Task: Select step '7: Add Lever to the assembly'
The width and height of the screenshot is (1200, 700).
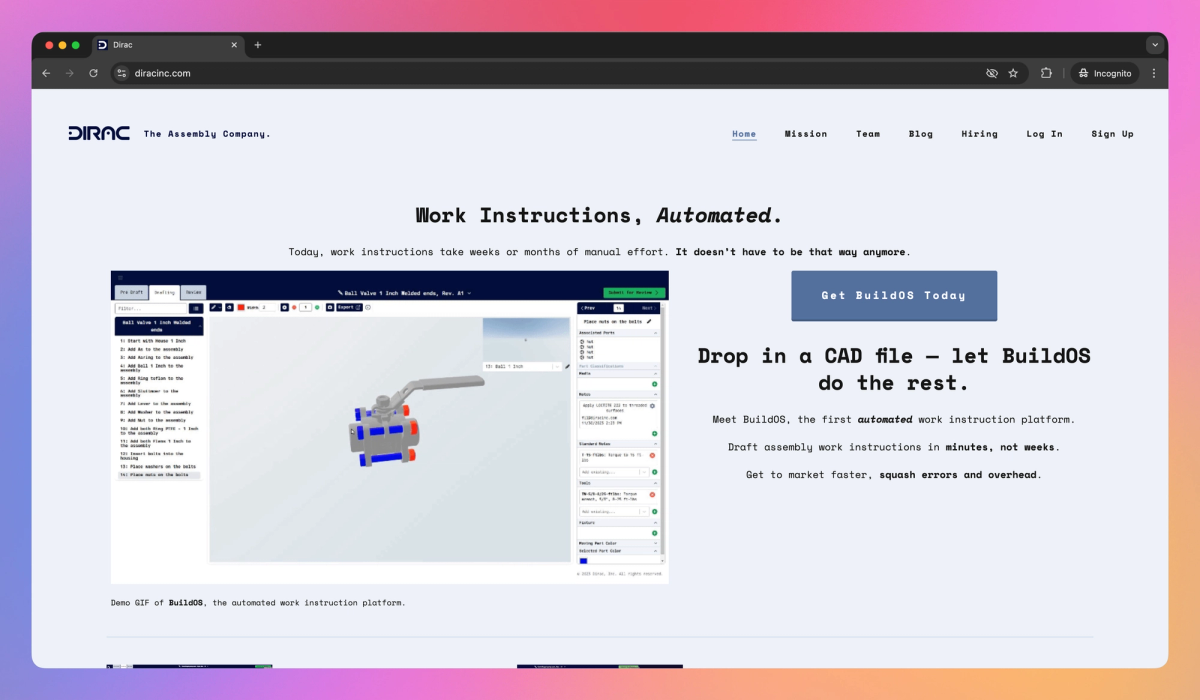Action: 157,404
